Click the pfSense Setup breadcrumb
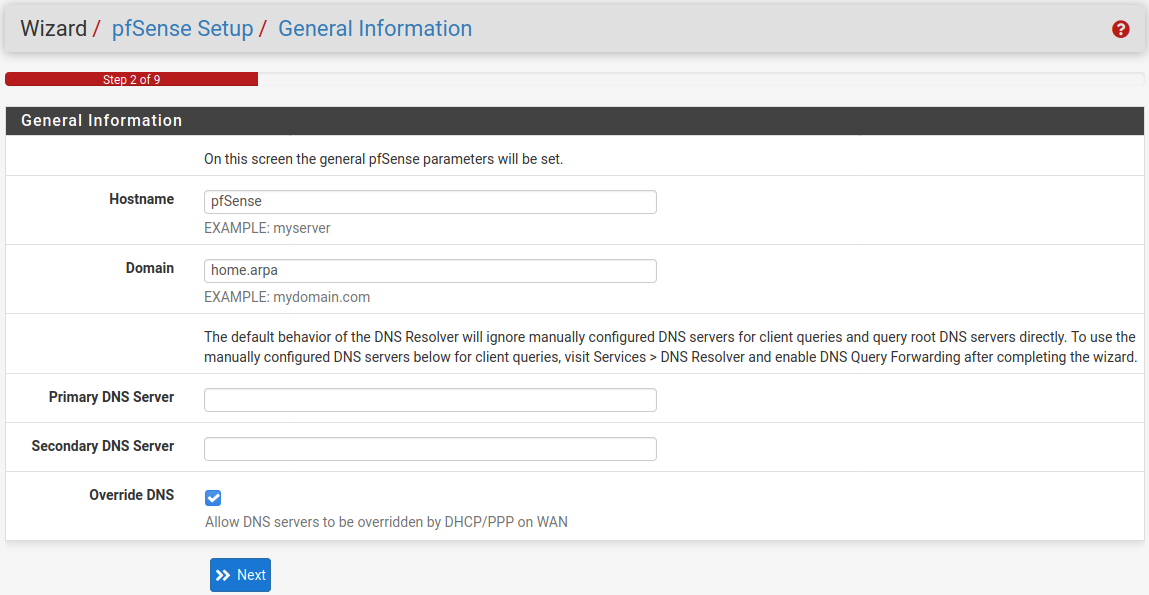 (x=182, y=29)
